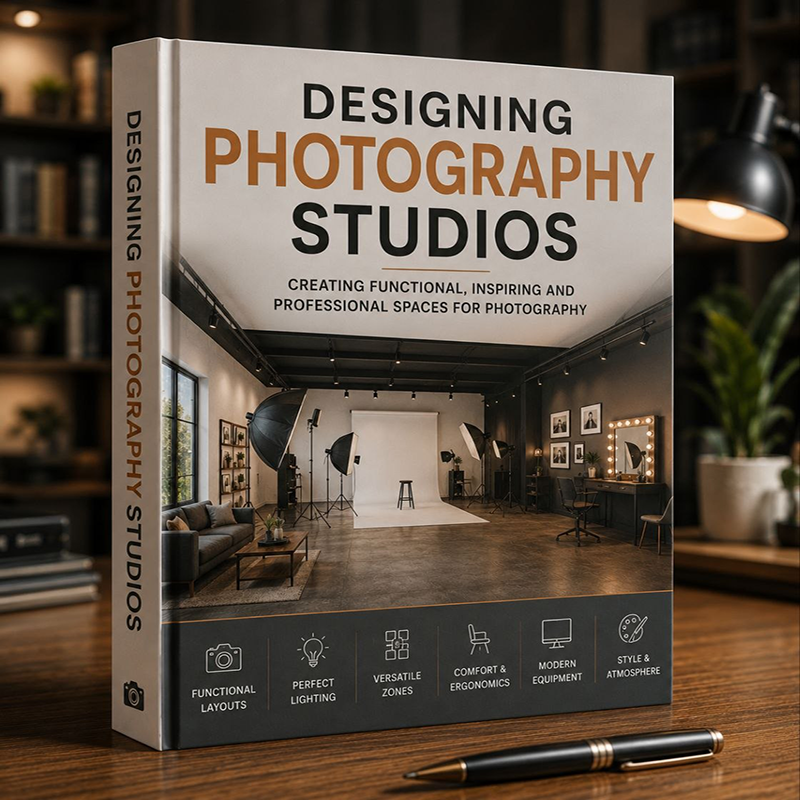Viewport: 800px width, 800px height.
Task: Click the grid icon above Versatile Zones
Action: tap(396, 644)
